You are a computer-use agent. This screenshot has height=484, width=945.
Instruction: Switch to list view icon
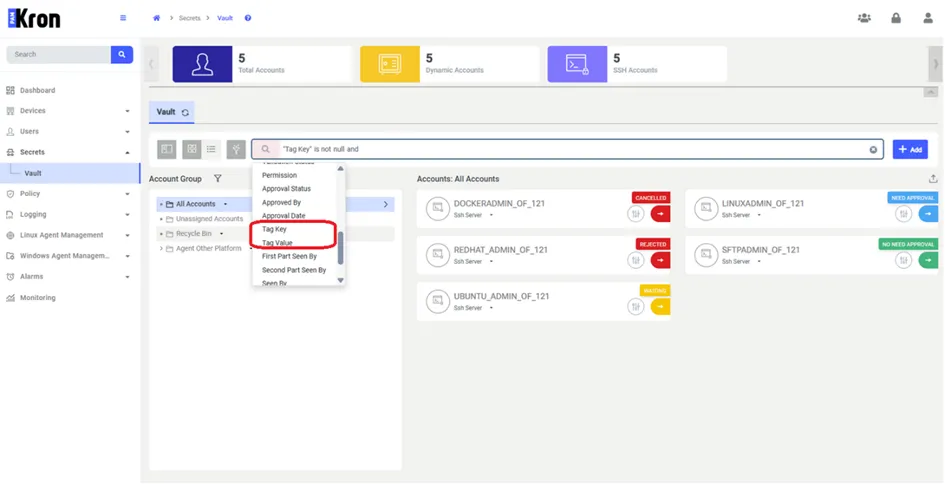click(x=211, y=149)
